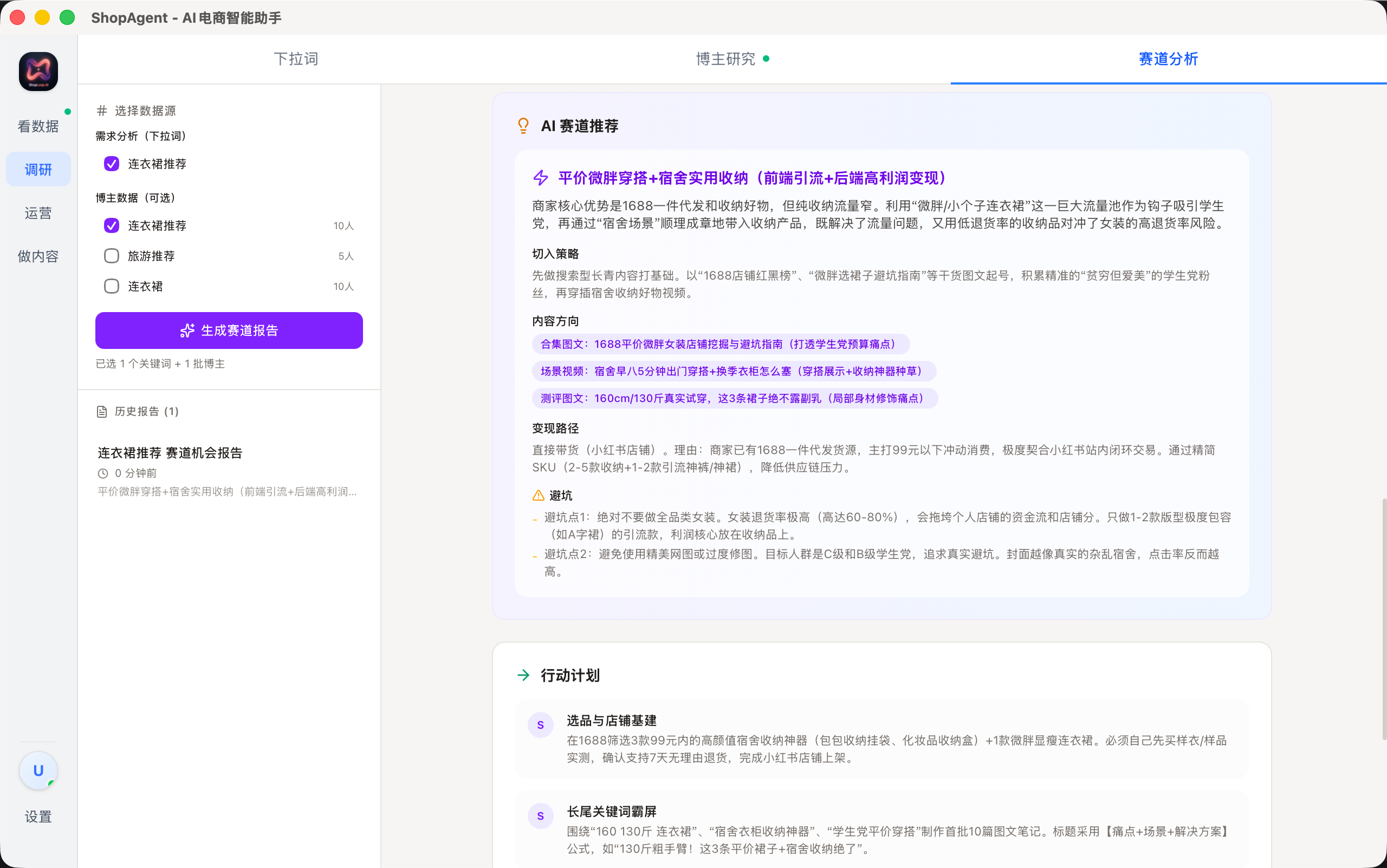Uncheck 连衣裙推荐 under 博主数据
Screen dimensions: 1387x868
(112, 225)
